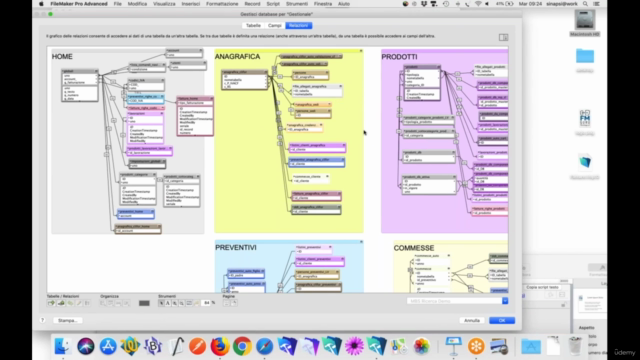Click the MBS Ricerca Demo search field
This screenshot has width=640, height=360.
click(x=454, y=301)
